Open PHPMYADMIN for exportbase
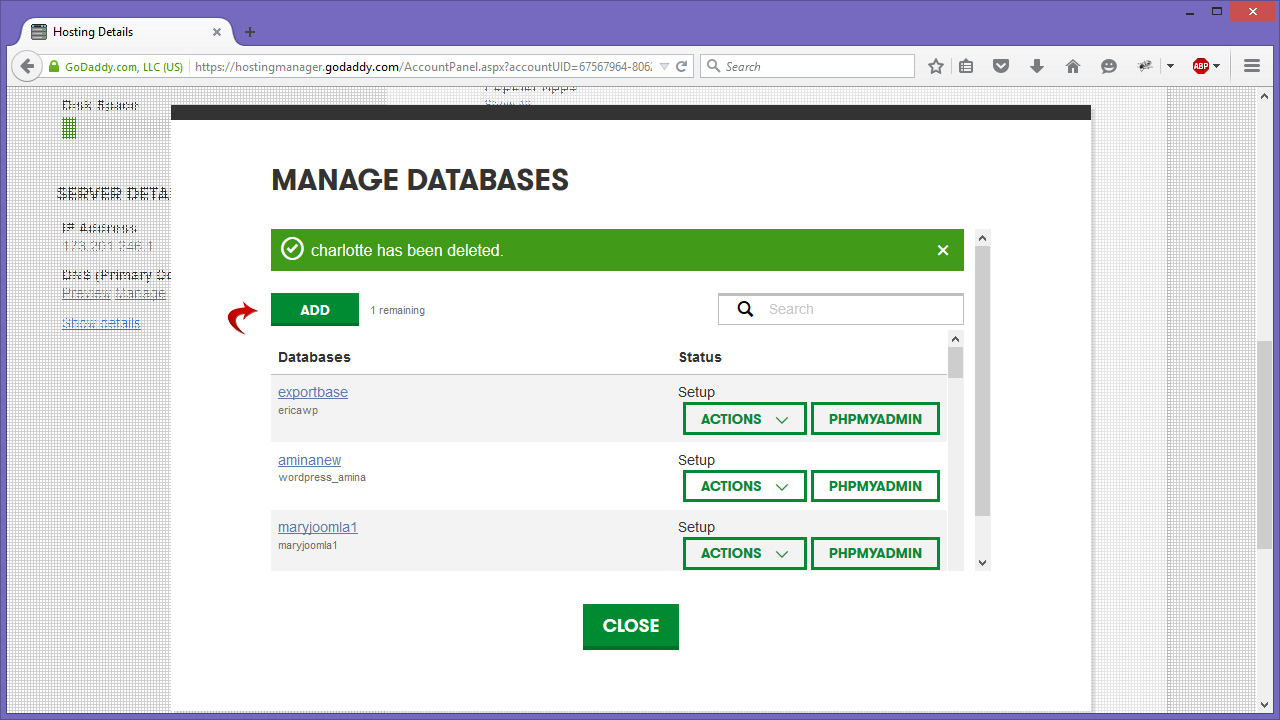 click(x=875, y=419)
